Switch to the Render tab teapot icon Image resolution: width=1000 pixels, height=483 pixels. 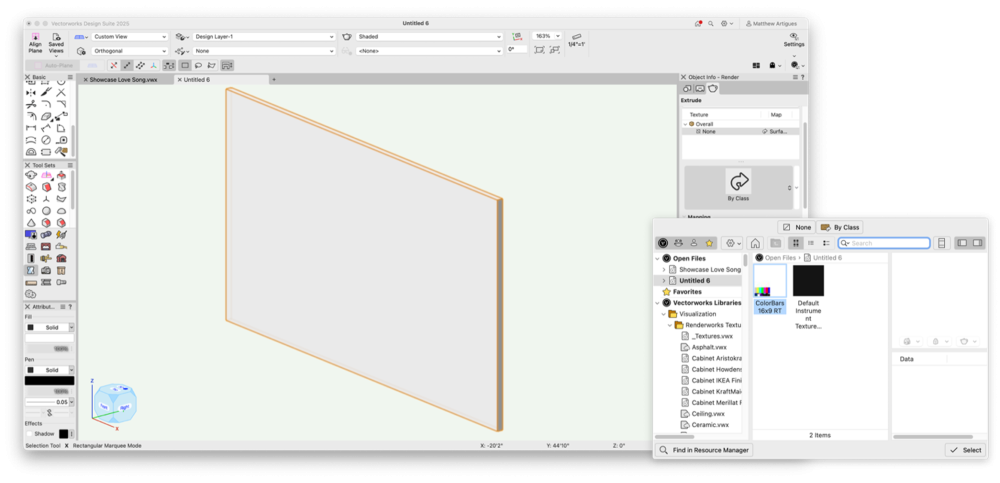[713, 89]
